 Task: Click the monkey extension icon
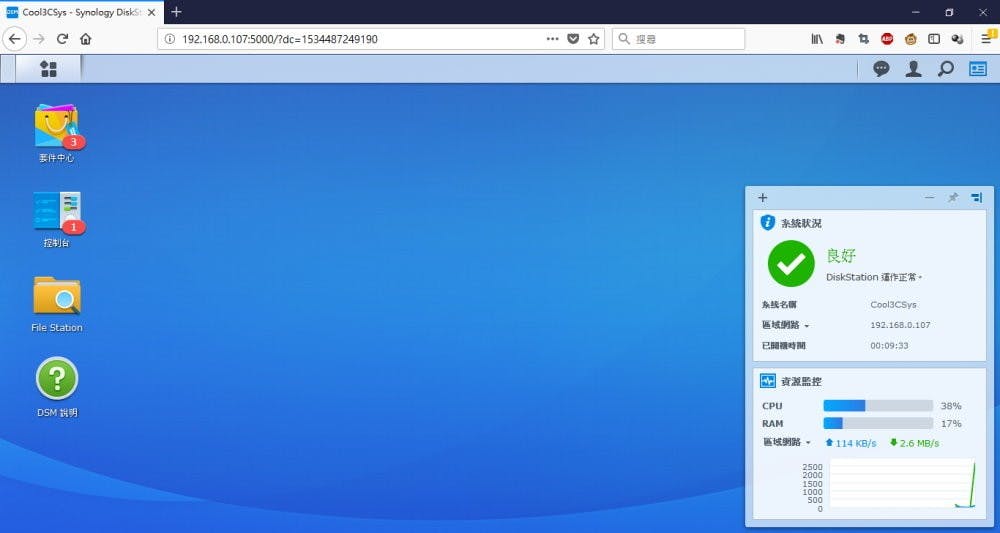click(911, 39)
